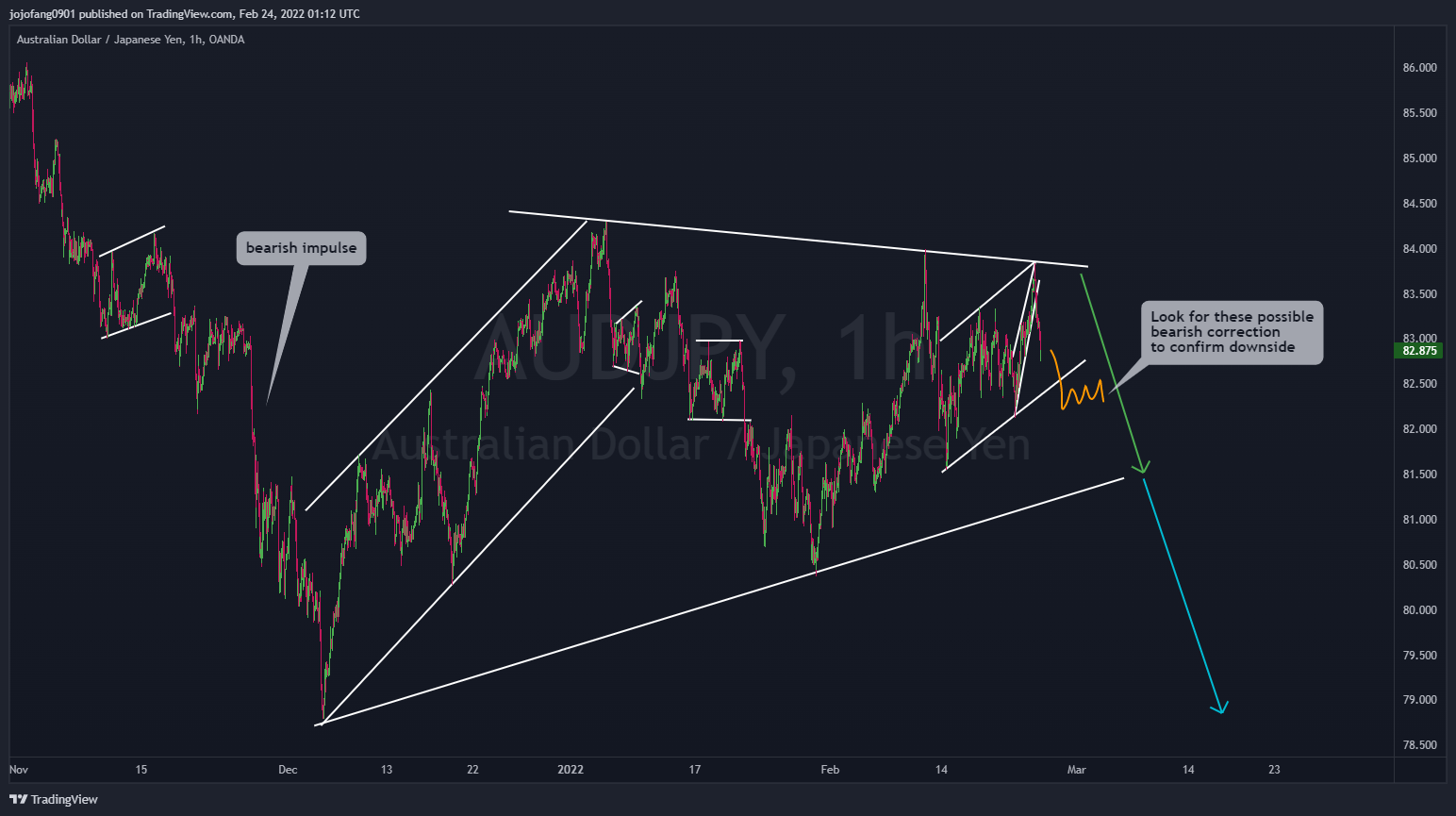Click the 'Nov' time axis label

(19, 770)
